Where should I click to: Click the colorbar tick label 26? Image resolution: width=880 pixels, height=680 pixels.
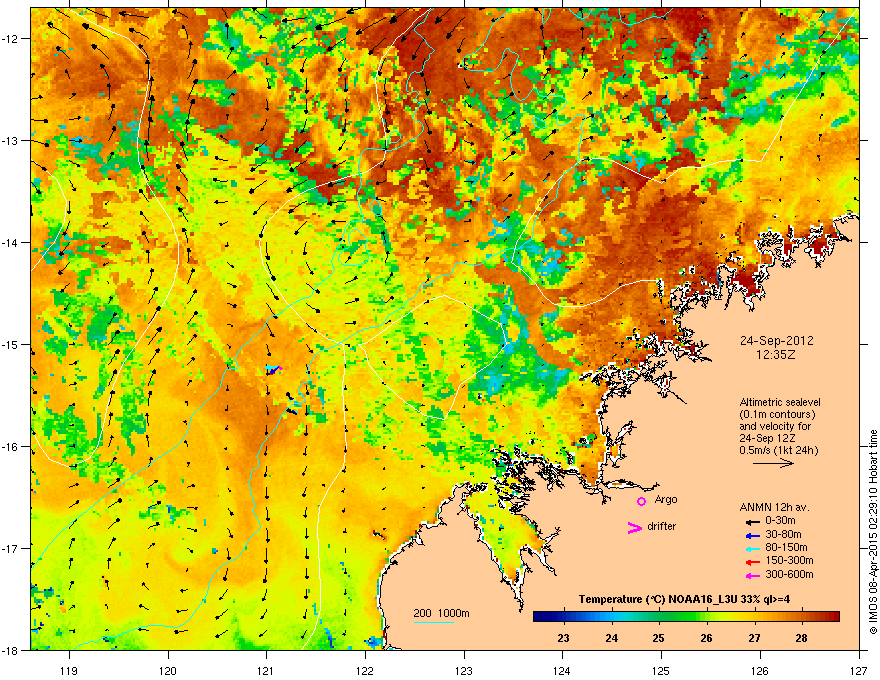(706, 638)
